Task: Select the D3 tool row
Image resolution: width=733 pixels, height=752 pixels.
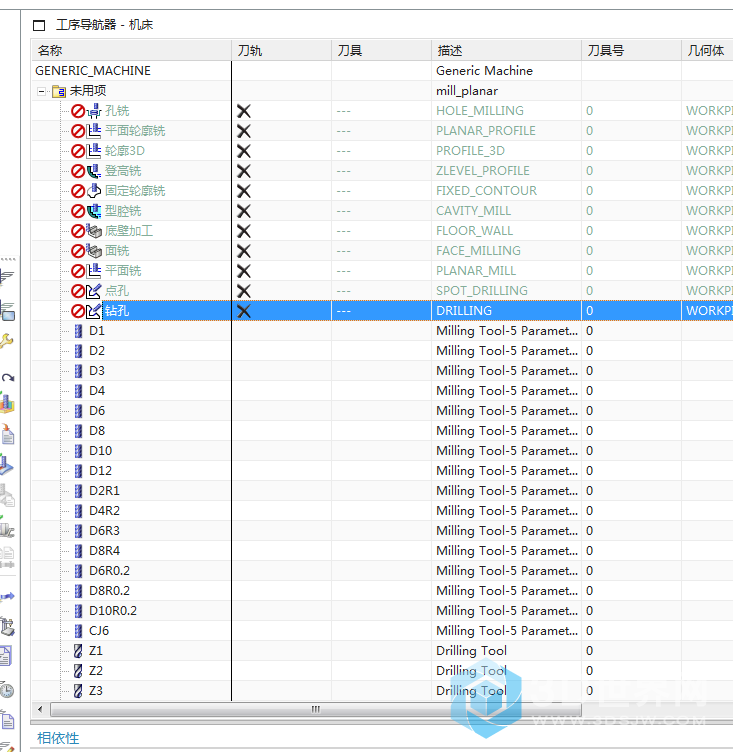Action: tap(382, 371)
